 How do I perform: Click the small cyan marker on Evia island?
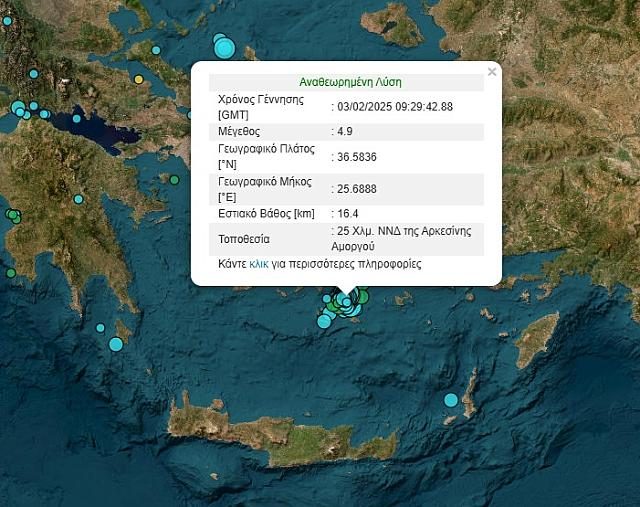(156, 49)
